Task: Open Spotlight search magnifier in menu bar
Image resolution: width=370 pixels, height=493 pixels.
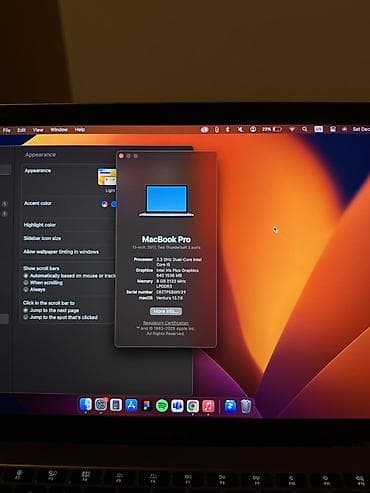Action: pos(305,129)
